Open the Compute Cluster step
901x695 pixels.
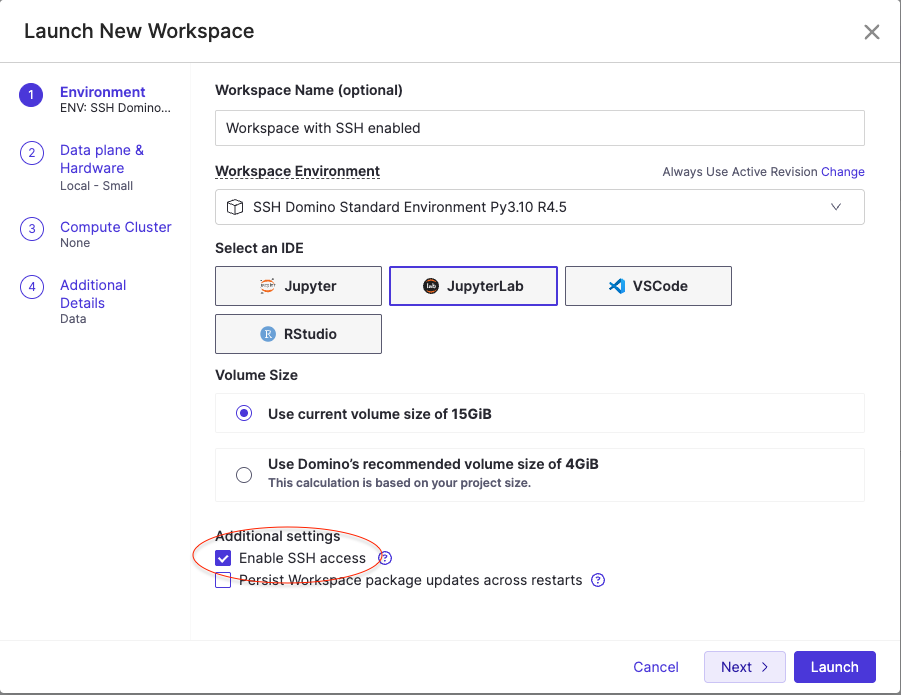(115, 227)
